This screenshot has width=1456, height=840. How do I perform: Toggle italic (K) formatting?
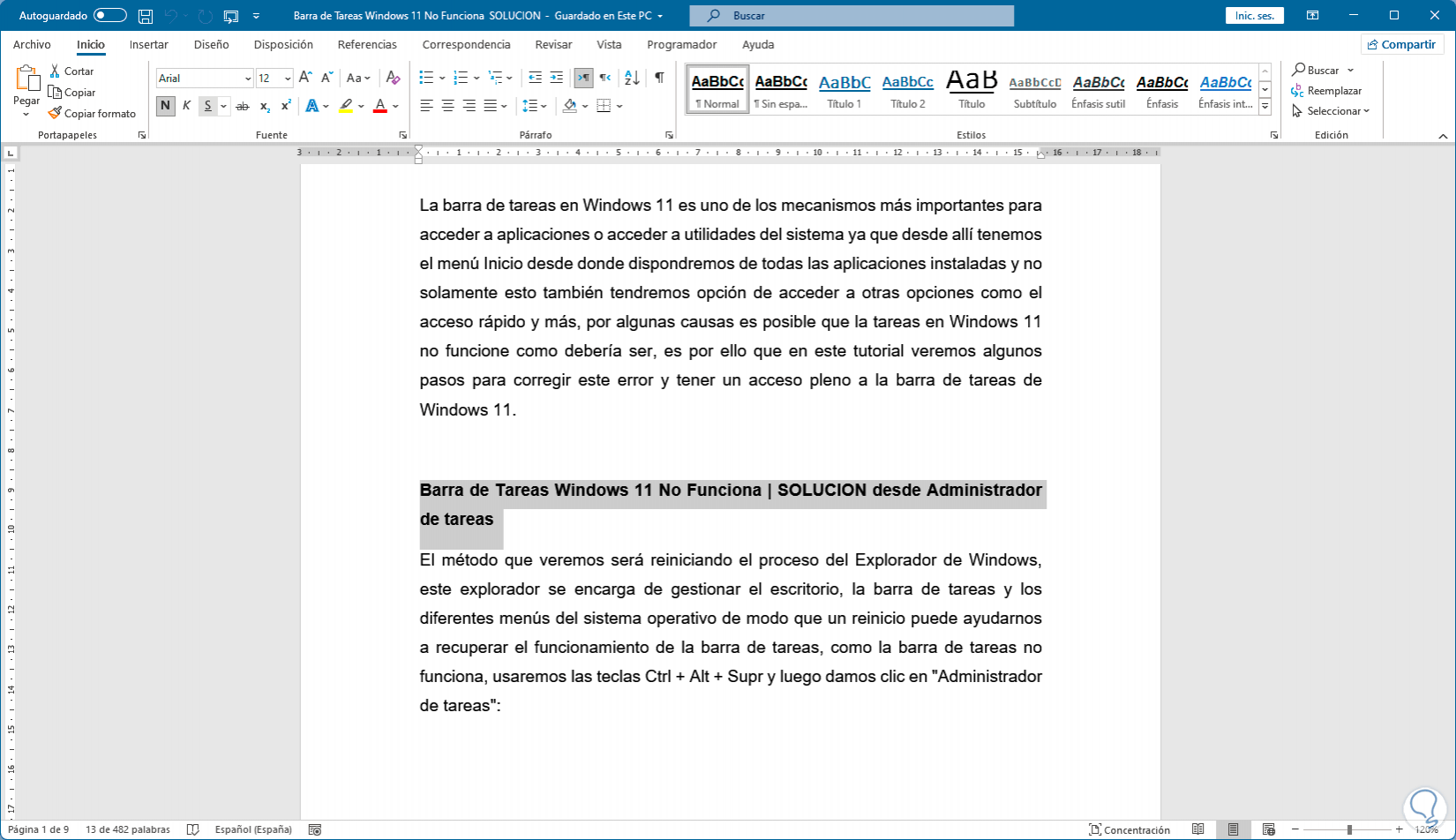pos(186,106)
